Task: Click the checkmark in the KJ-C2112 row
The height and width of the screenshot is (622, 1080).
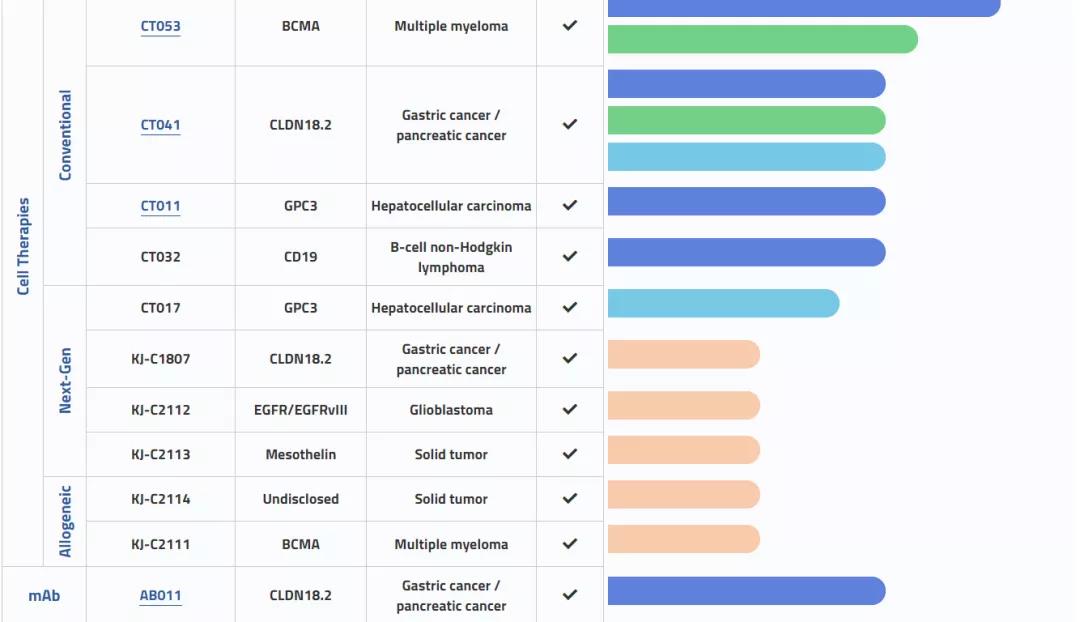Action: click(x=570, y=410)
